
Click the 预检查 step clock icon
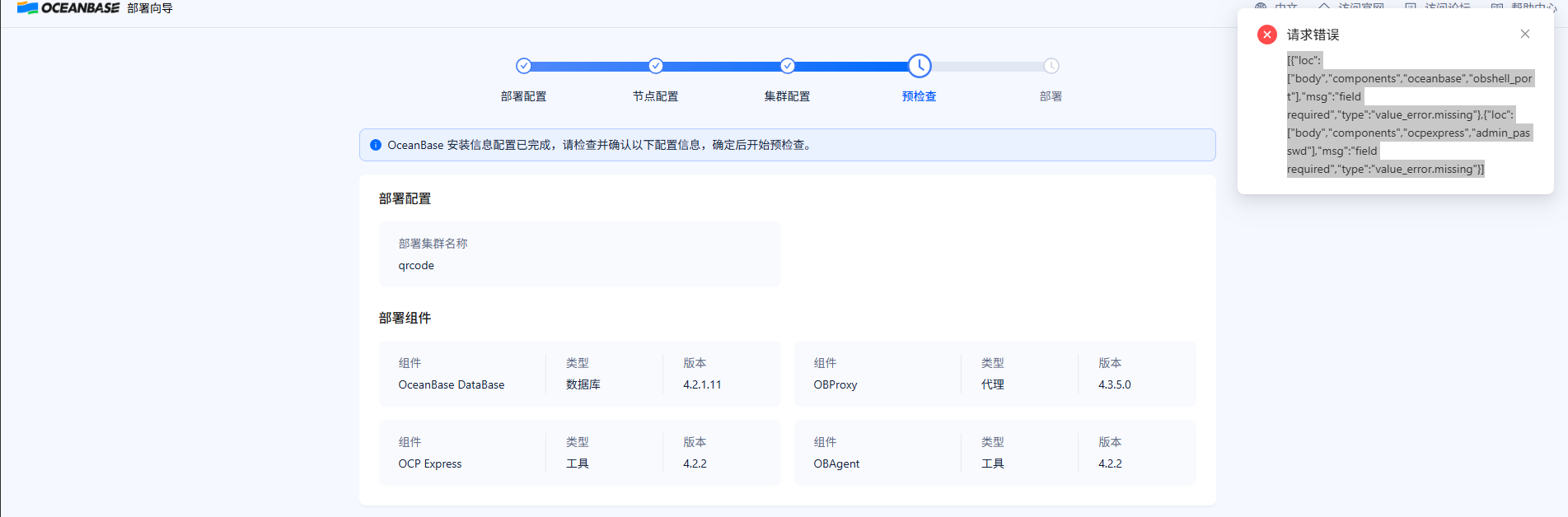coord(919,66)
